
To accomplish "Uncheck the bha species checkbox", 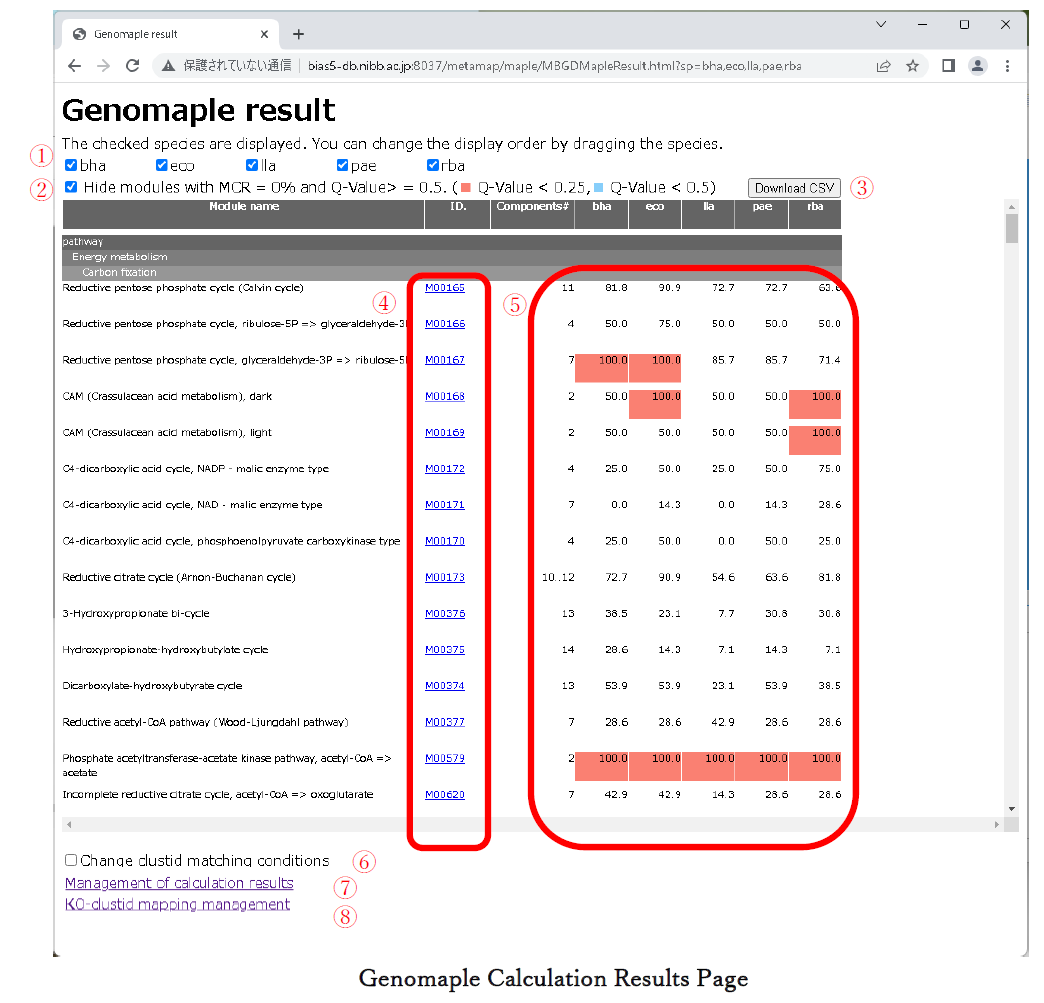I will click(71, 166).
